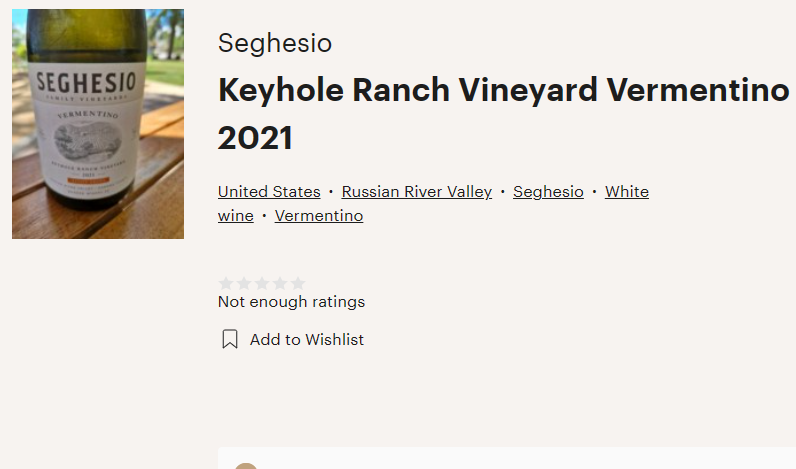Select the fourth rating star
Screen dimensions: 796x469
[280, 283]
